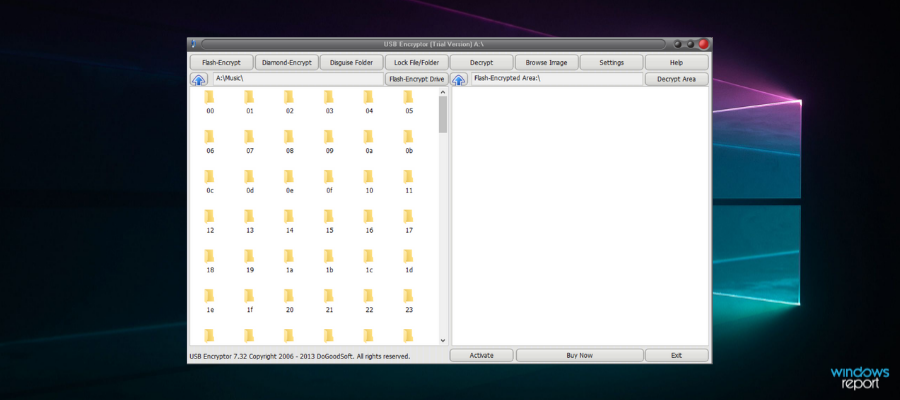Click the Decrypt toolbar button
The image size is (900, 400).
tap(482, 63)
